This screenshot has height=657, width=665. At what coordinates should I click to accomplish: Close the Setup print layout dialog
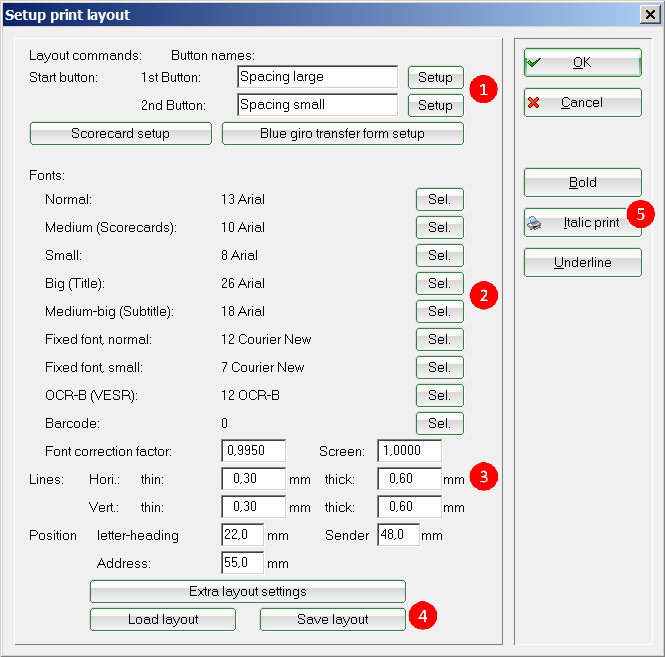point(647,15)
